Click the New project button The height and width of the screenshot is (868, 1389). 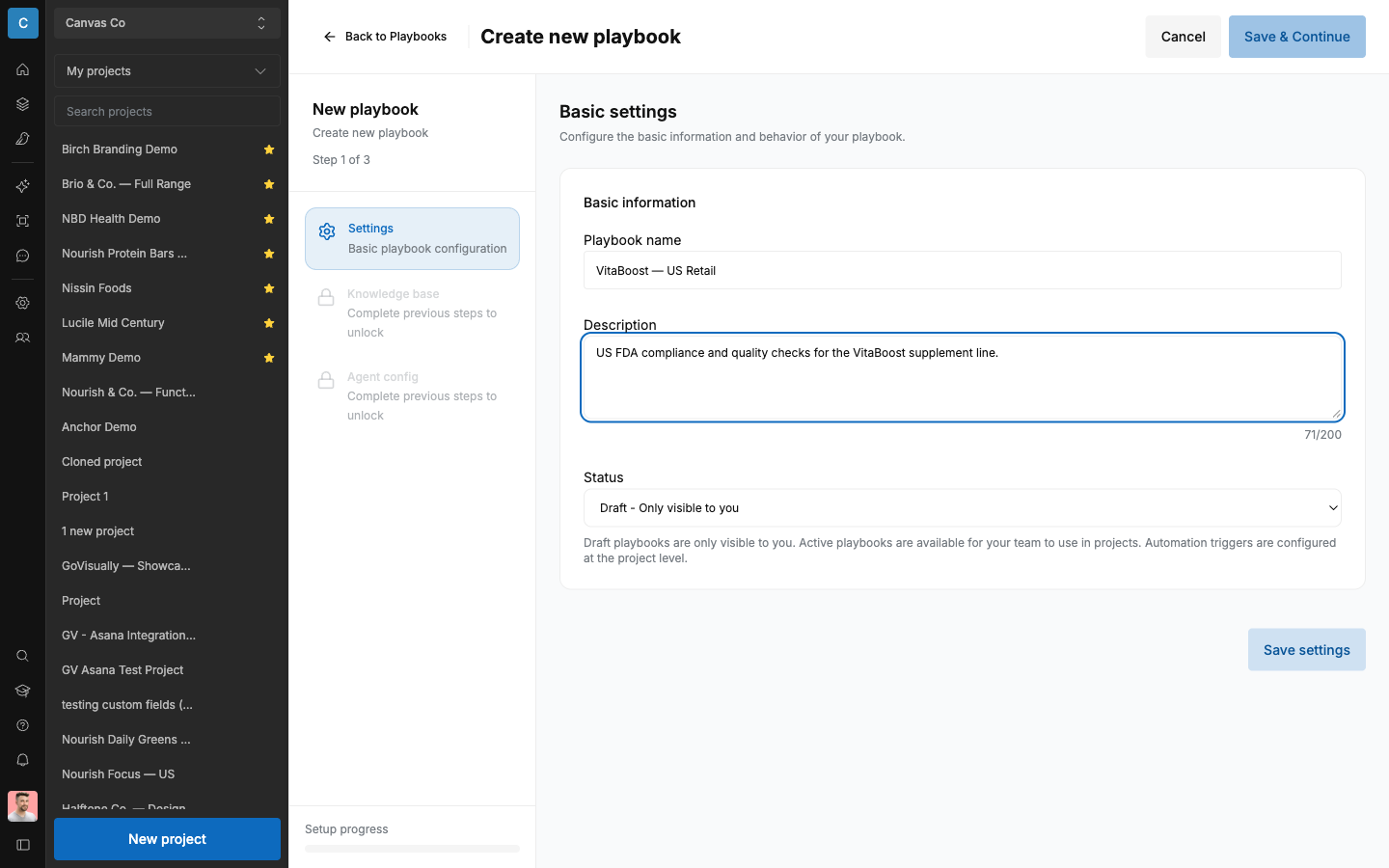tap(167, 839)
